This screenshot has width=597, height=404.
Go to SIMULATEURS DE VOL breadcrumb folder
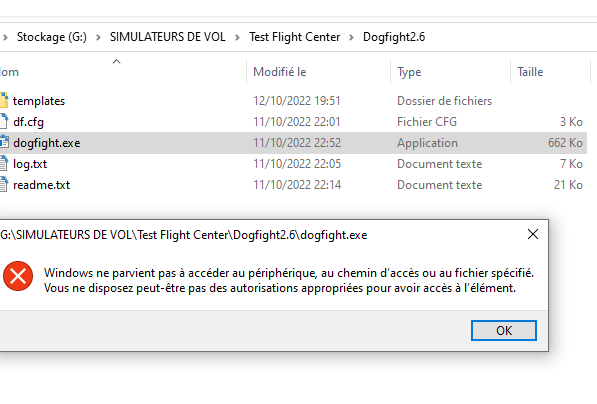click(x=168, y=37)
